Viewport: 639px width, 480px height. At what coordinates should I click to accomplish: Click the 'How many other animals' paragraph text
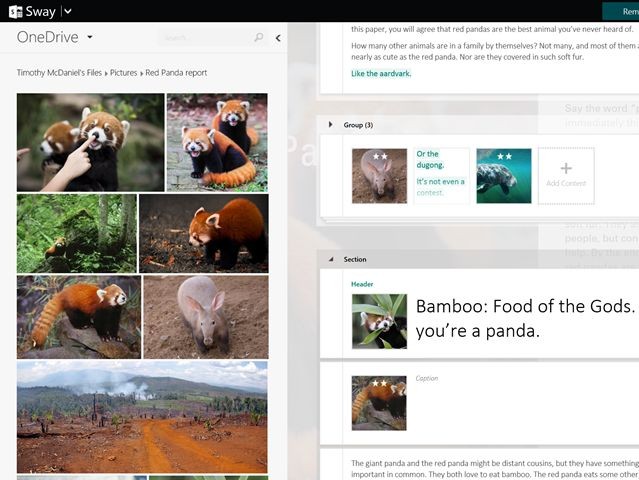click(x=495, y=51)
